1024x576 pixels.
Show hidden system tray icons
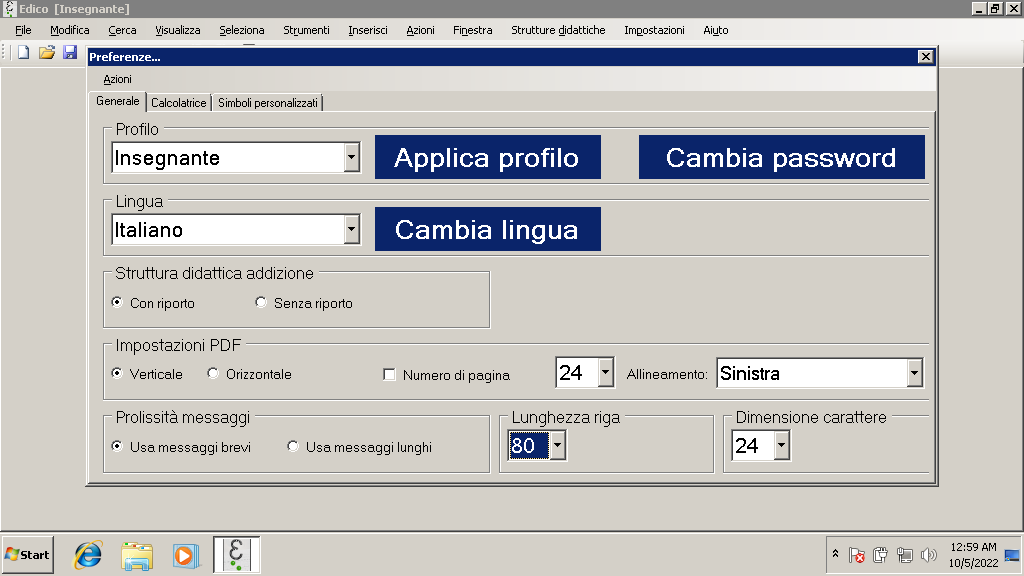pyautogui.click(x=835, y=554)
